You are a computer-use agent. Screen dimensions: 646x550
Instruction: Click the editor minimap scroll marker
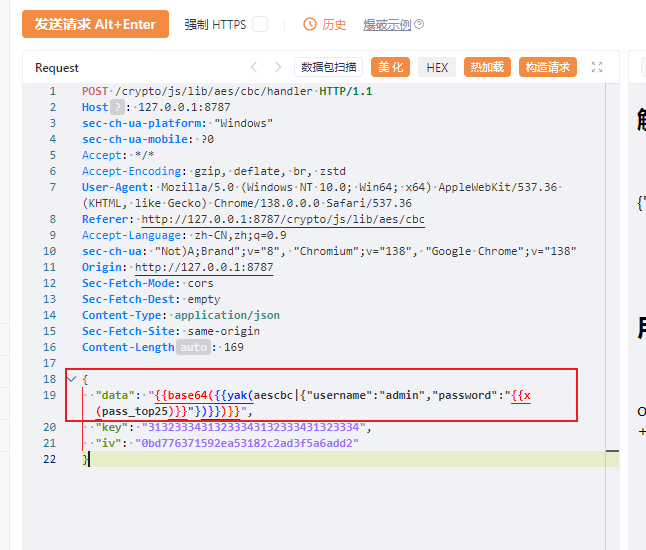pos(612,451)
